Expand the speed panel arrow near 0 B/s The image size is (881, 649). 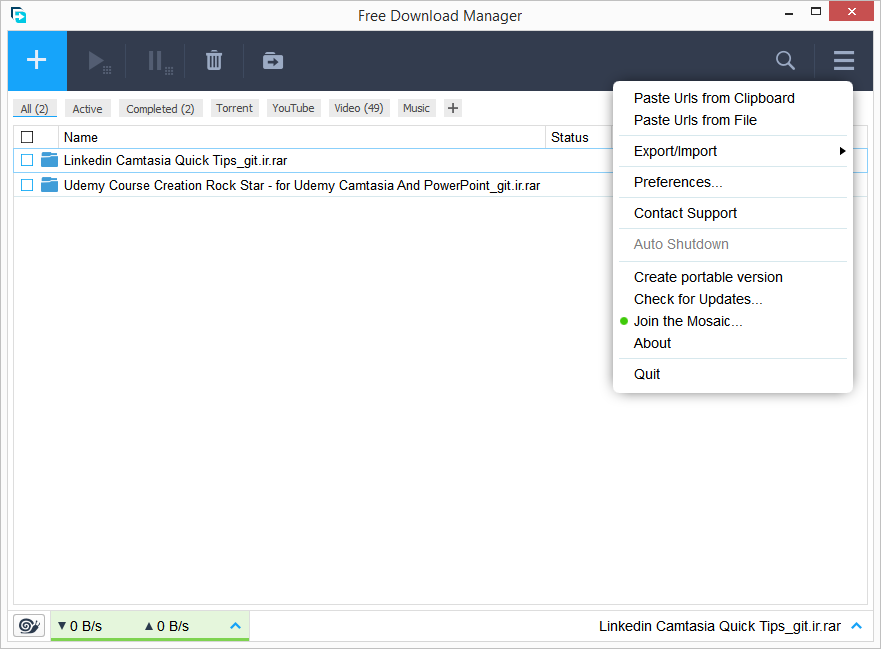236,626
